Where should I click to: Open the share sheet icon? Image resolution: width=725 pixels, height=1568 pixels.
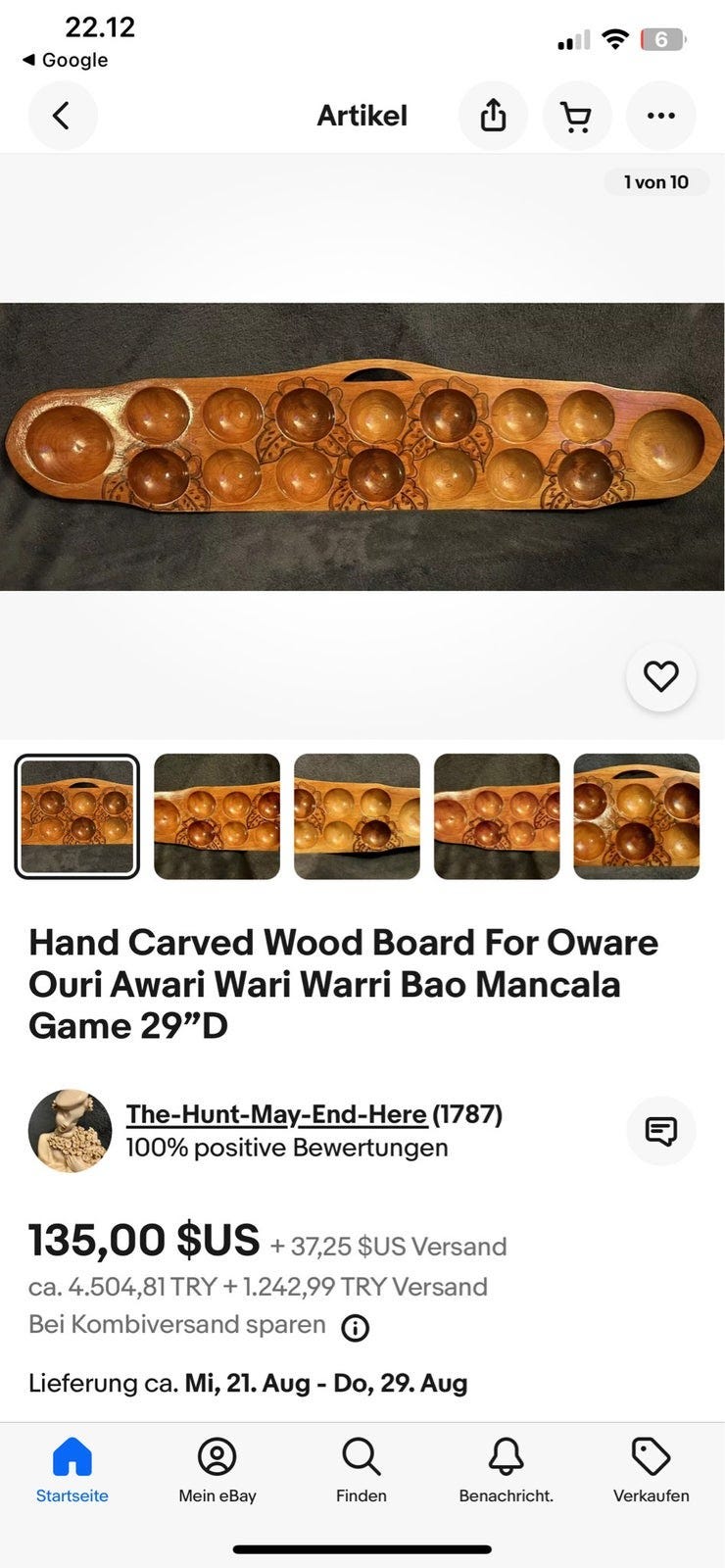click(493, 116)
